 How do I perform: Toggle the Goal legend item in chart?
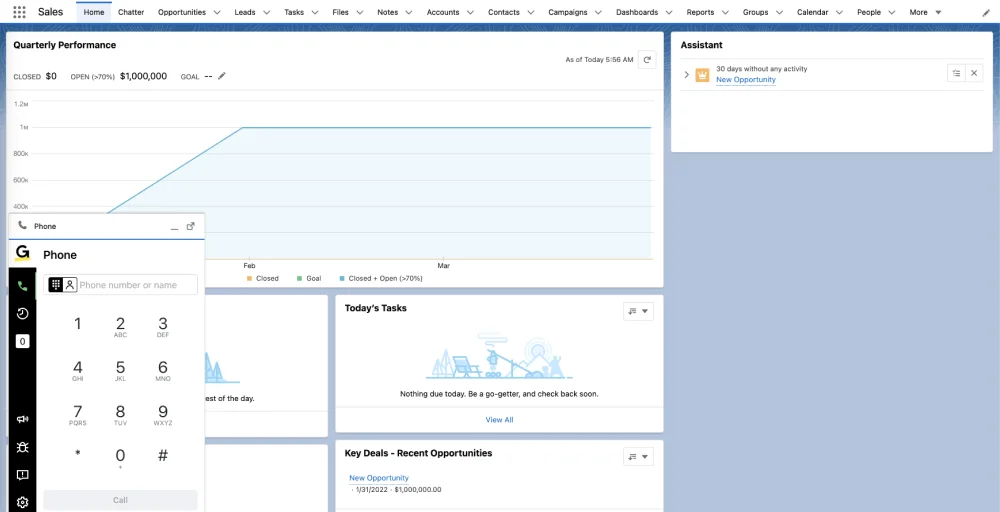[x=309, y=279]
